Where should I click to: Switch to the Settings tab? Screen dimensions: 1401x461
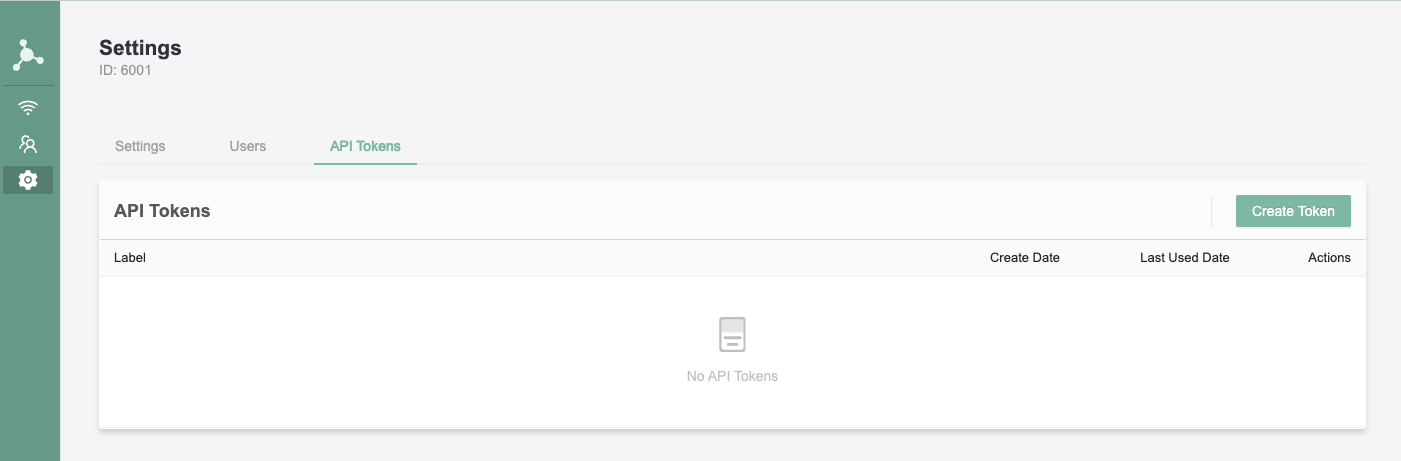click(x=140, y=146)
